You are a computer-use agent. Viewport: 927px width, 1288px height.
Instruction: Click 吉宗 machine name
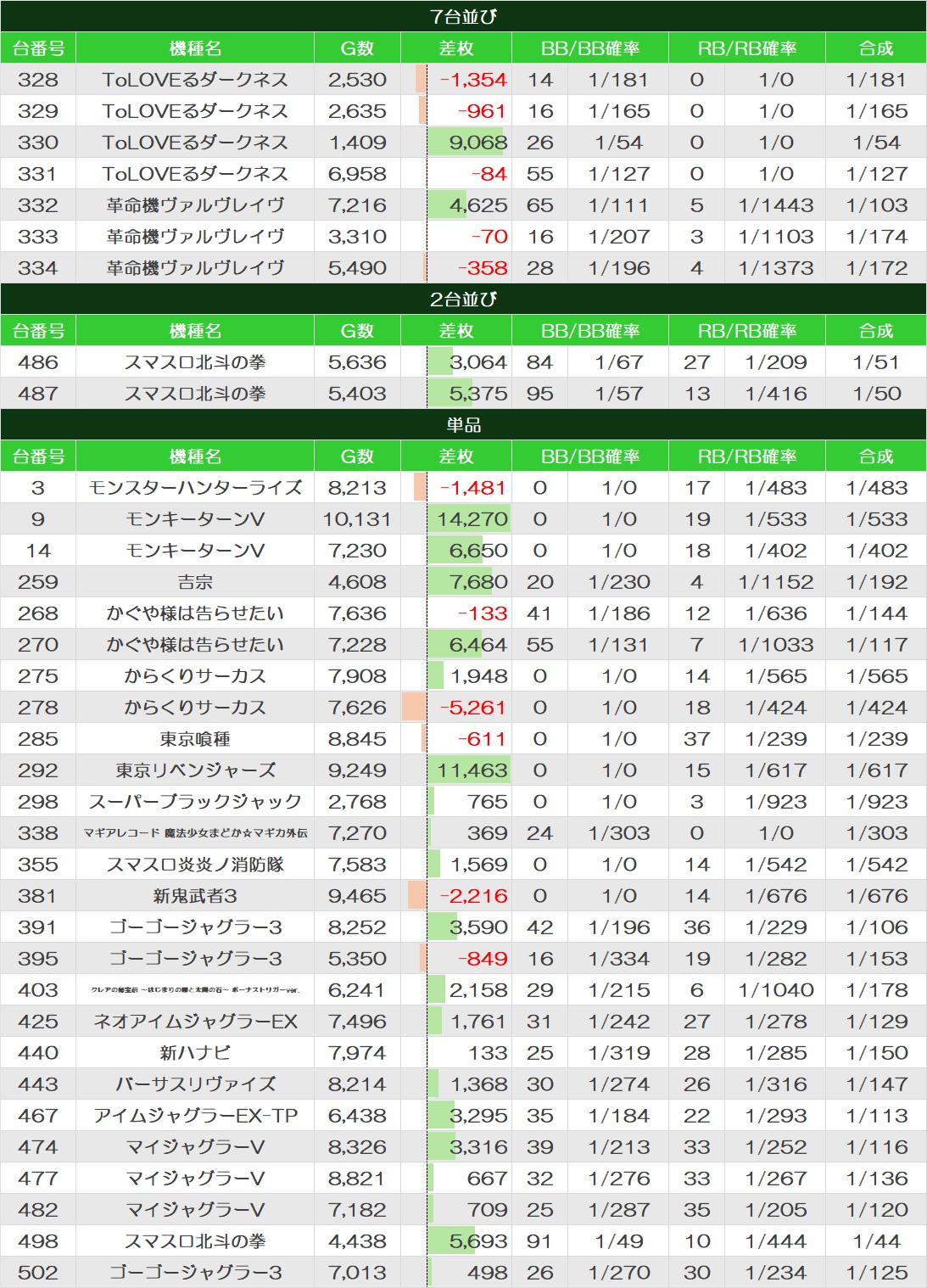click(x=195, y=582)
